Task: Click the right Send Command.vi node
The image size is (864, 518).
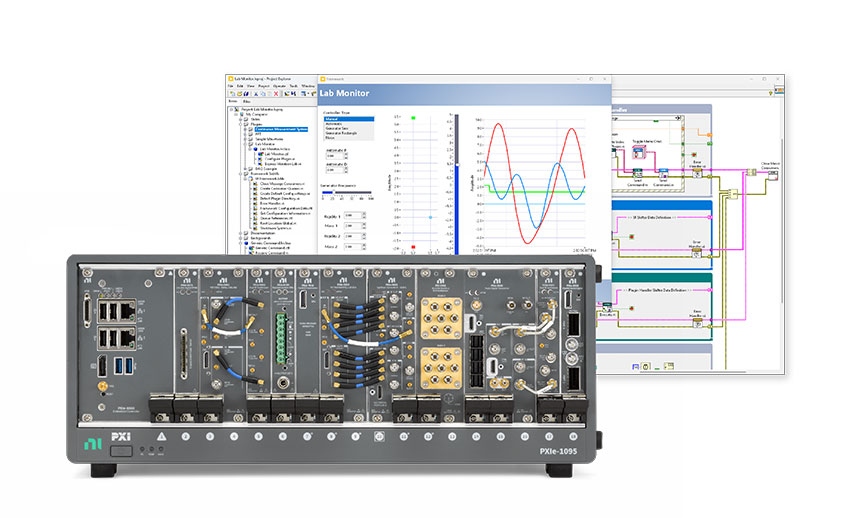Action: point(663,173)
